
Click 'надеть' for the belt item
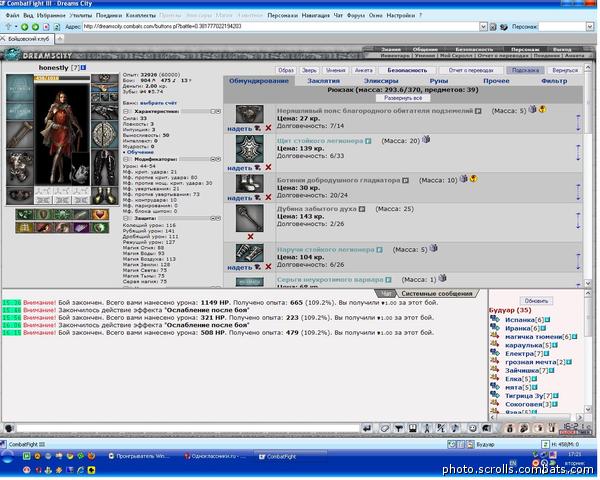tap(239, 129)
